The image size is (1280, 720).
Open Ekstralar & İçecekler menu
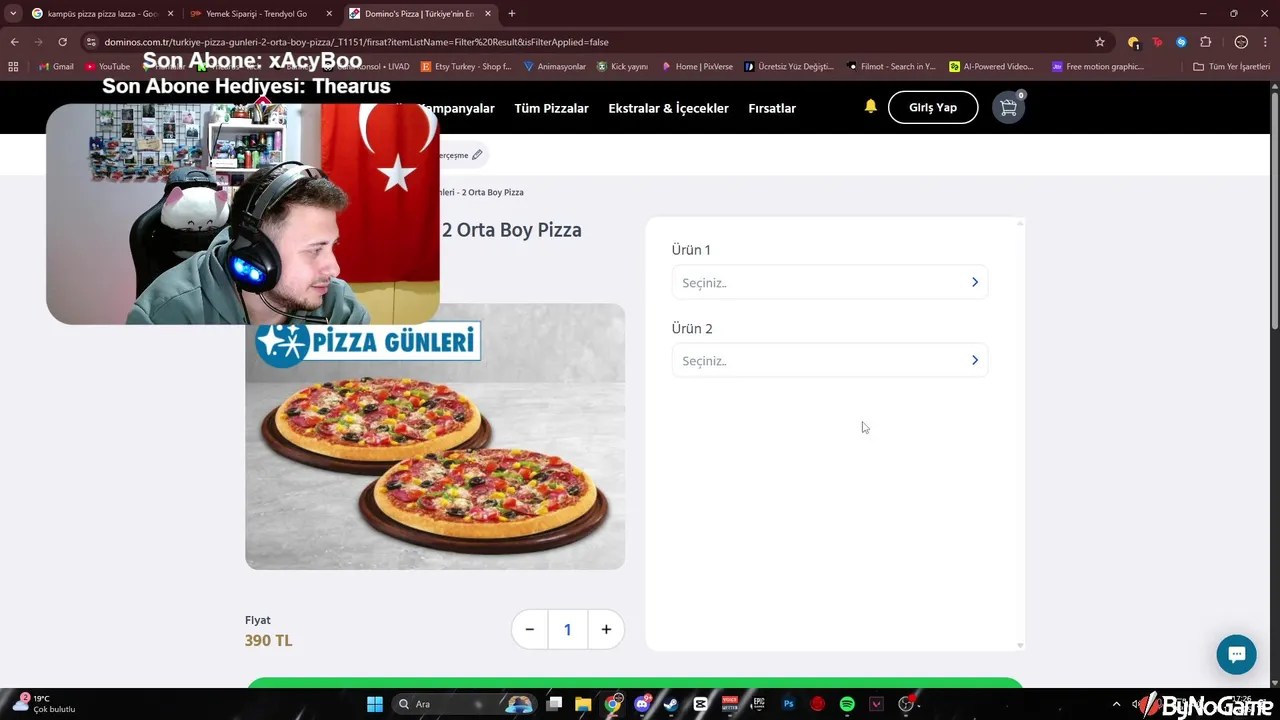tap(668, 108)
